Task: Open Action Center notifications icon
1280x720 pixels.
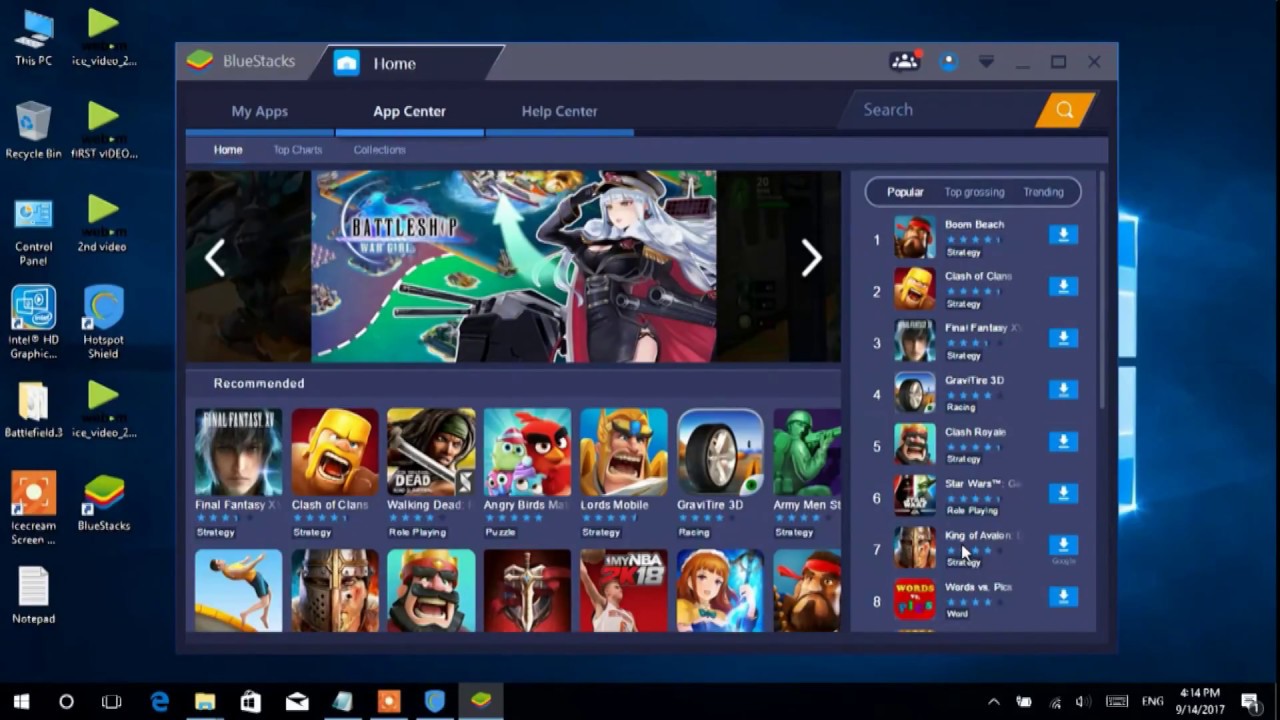Action: tap(1250, 702)
